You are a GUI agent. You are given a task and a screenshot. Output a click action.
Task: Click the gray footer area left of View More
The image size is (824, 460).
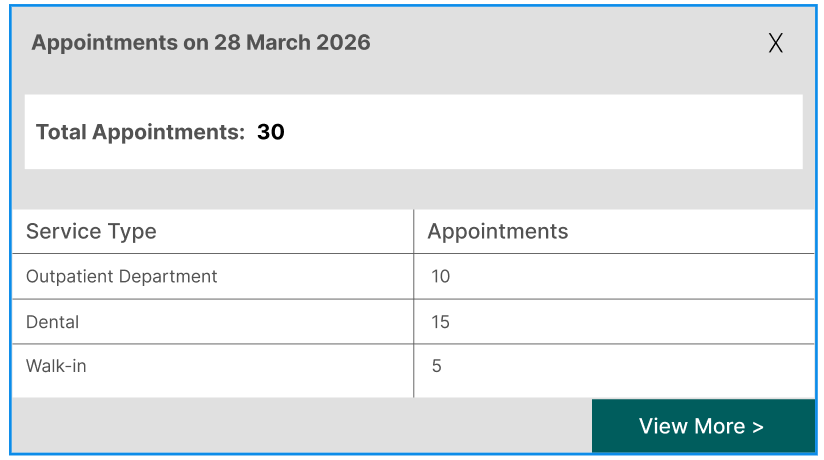(300, 426)
